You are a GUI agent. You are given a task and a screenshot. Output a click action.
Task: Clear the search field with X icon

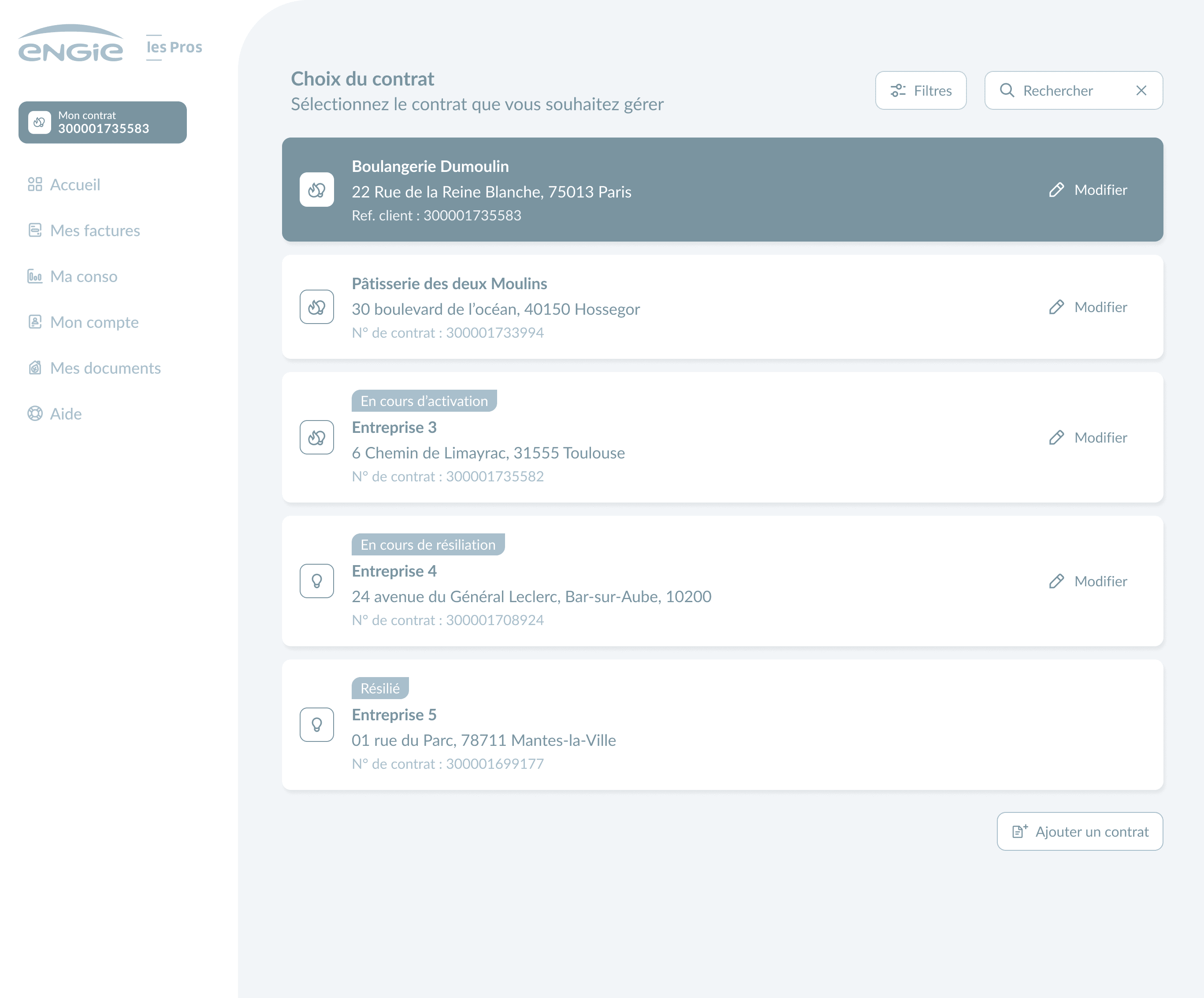1141,91
